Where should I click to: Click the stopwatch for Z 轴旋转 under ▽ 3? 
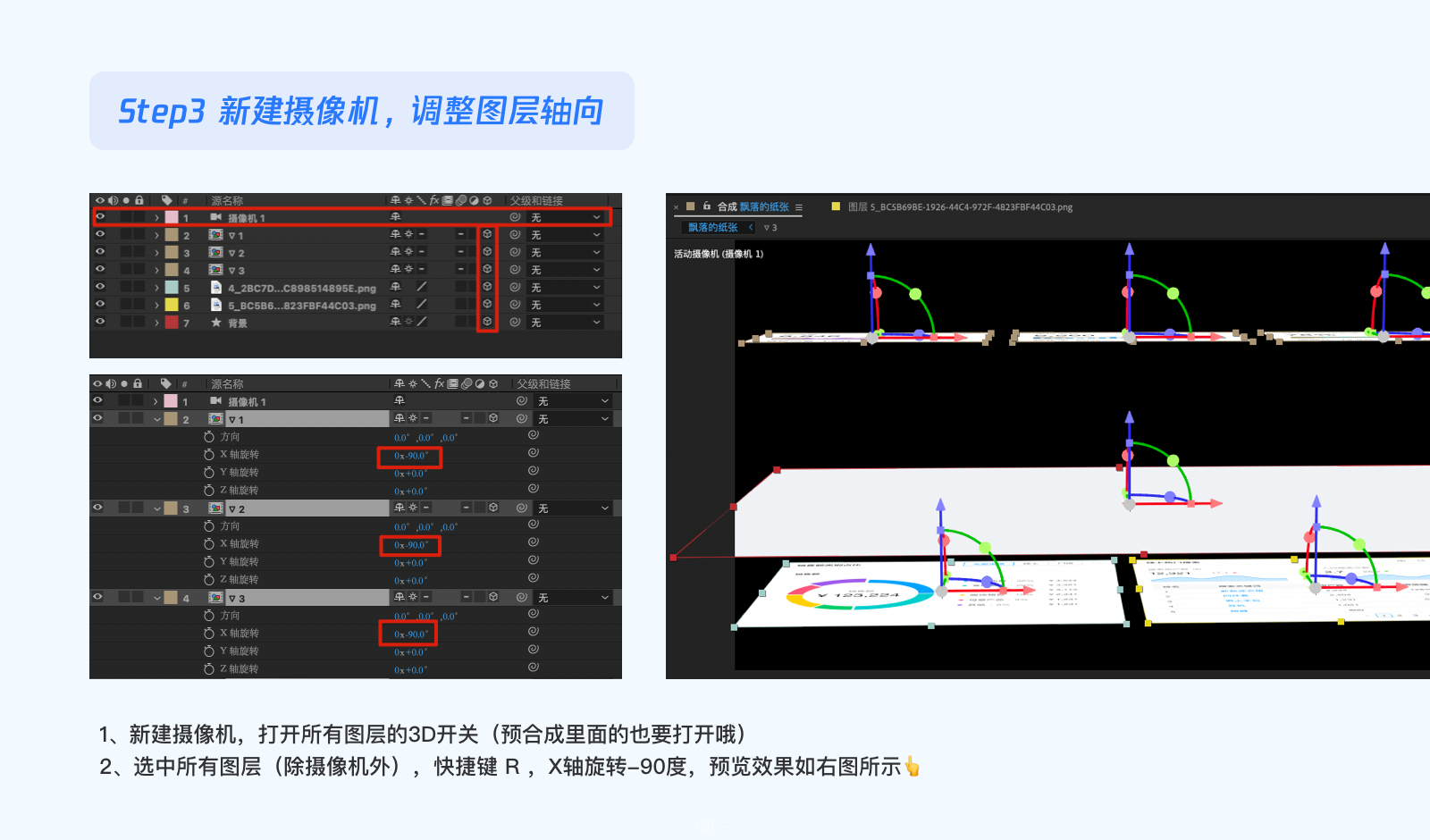[x=209, y=669]
